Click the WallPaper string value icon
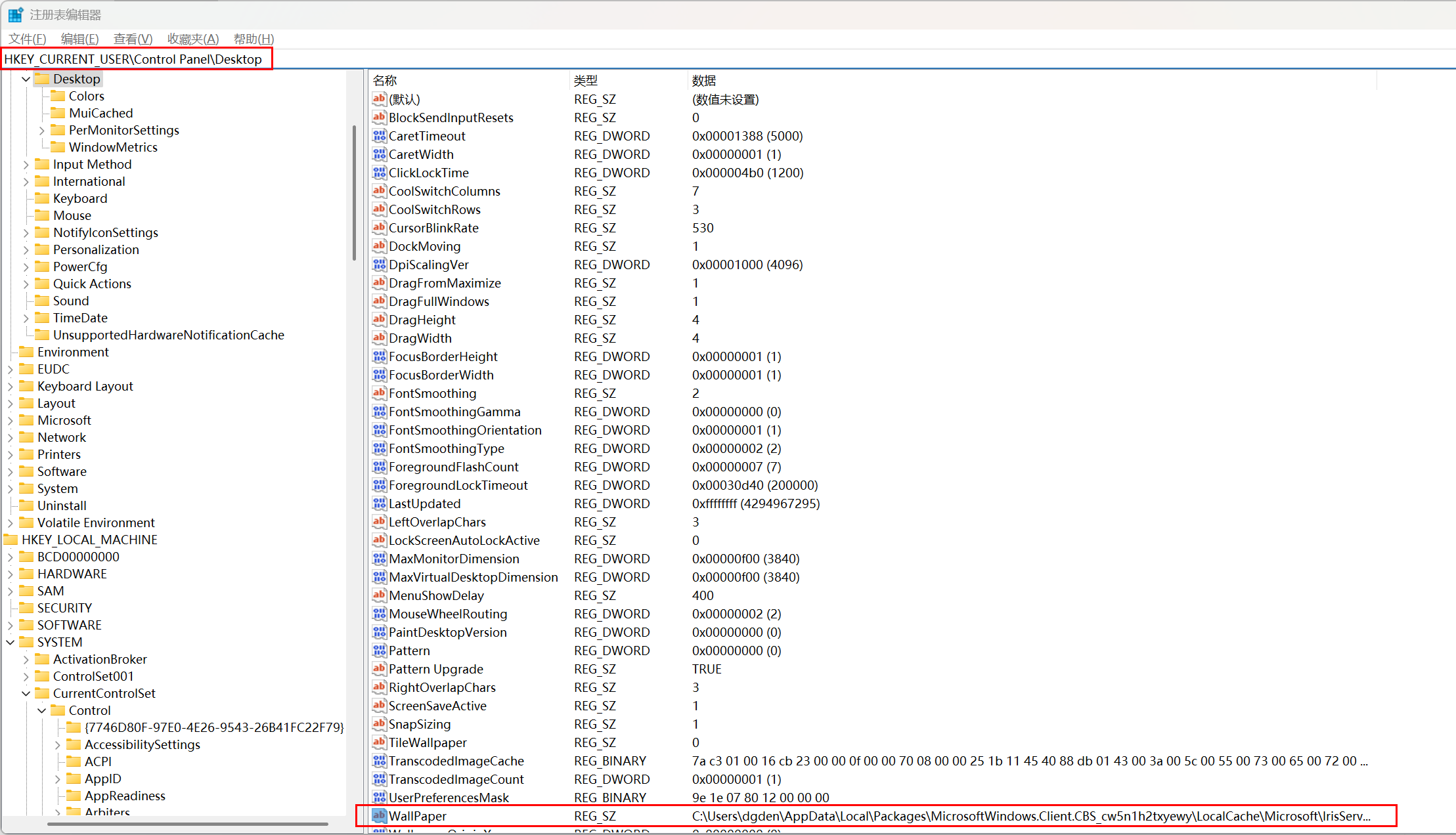1456x835 pixels. pyautogui.click(x=379, y=816)
